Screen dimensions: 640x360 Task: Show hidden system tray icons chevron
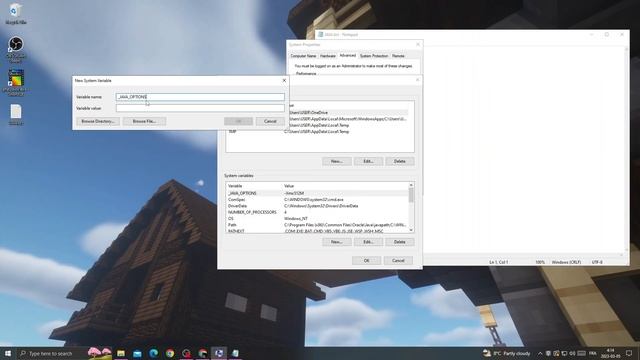point(540,353)
